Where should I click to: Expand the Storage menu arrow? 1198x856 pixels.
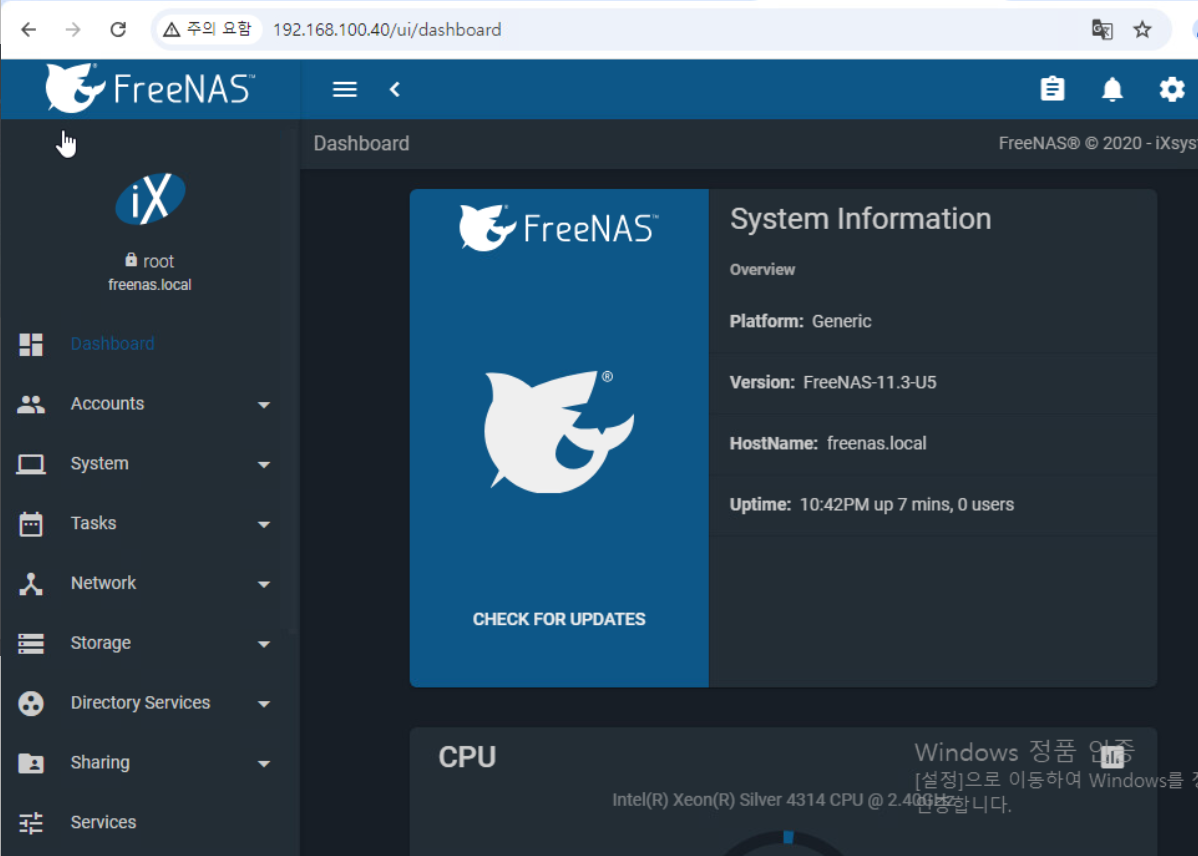coord(264,644)
